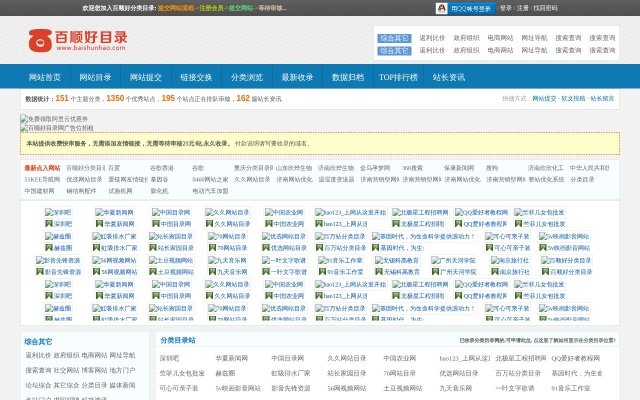Click 深圳吧 in the 分类目录站 list

tap(169, 357)
